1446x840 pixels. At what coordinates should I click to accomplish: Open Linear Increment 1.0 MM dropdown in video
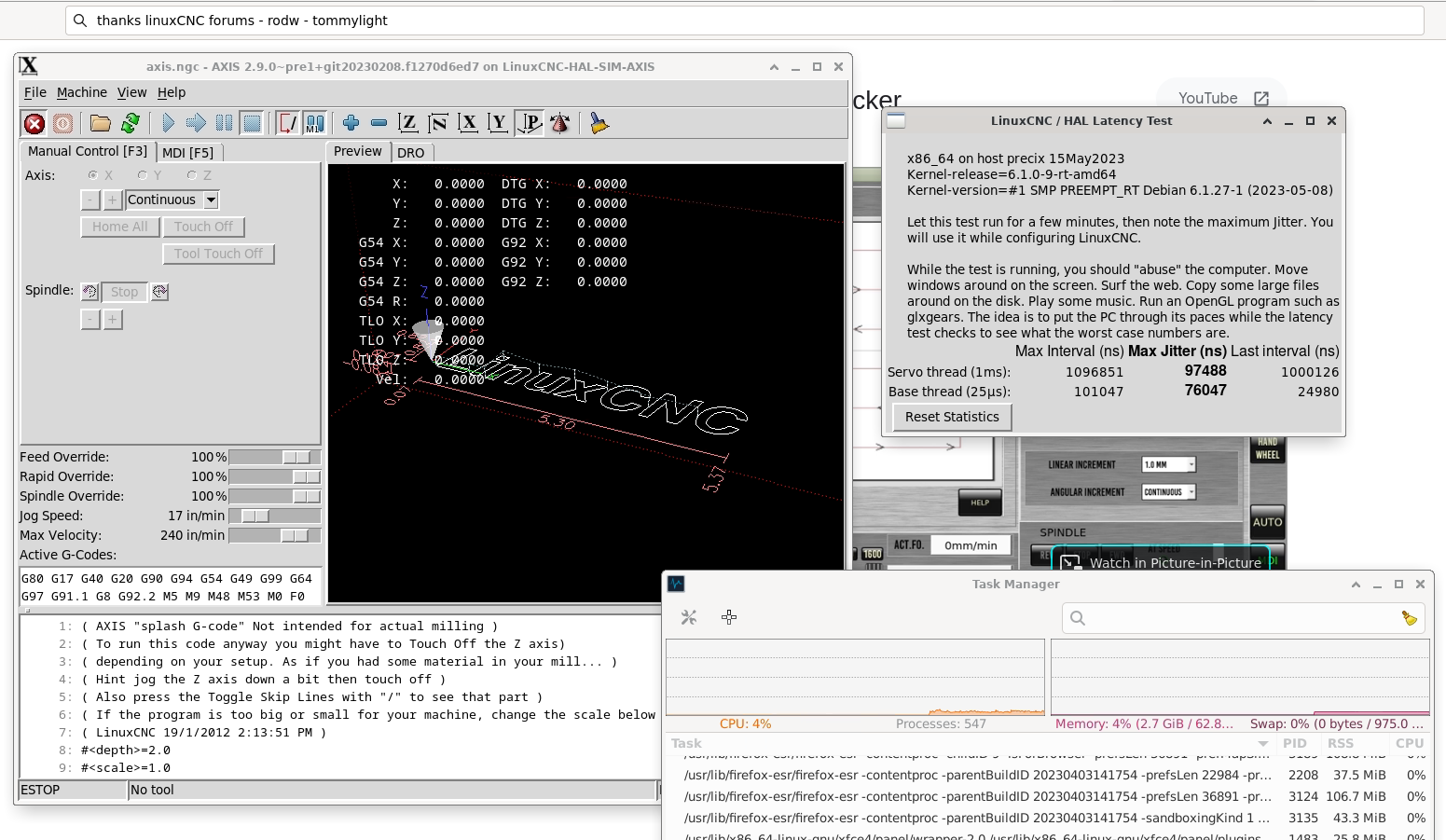pyautogui.click(x=1169, y=464)
